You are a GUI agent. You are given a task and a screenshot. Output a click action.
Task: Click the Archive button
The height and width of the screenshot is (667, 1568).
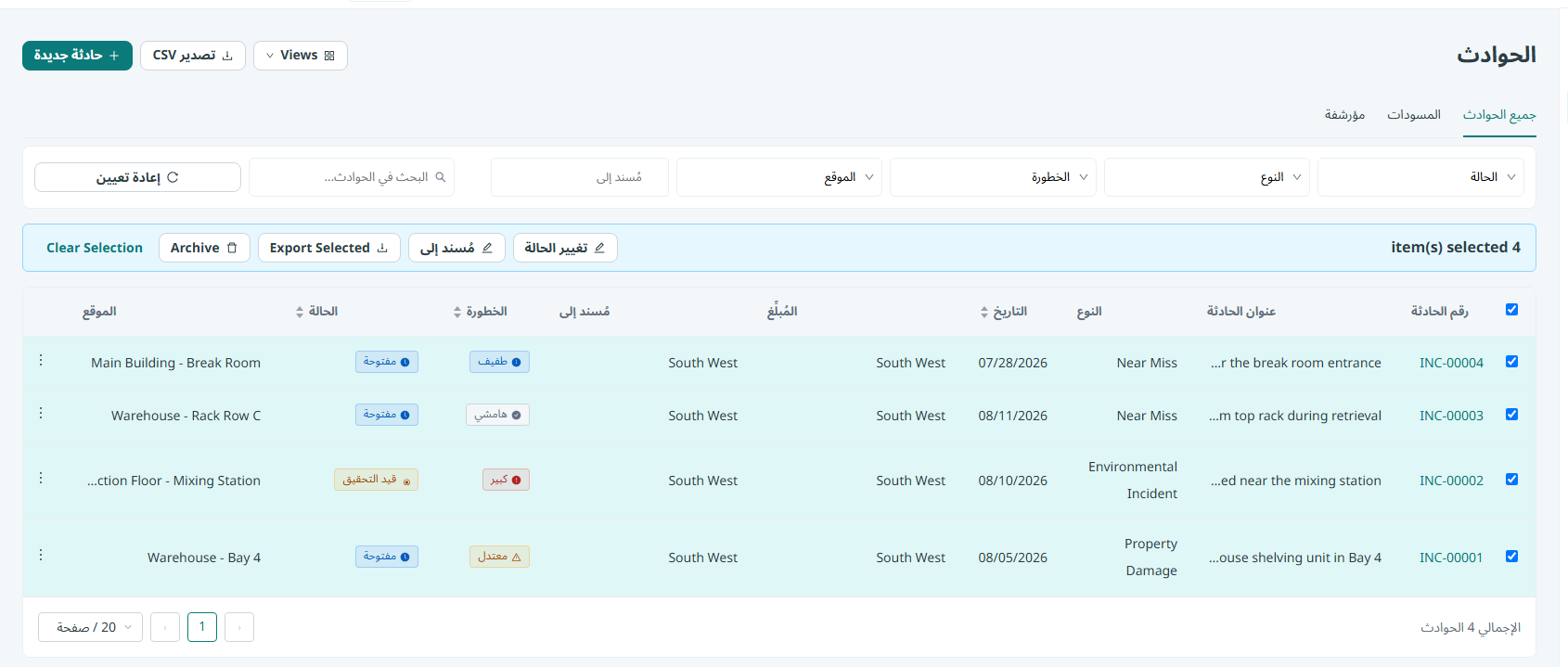click(x=204, y=248)
